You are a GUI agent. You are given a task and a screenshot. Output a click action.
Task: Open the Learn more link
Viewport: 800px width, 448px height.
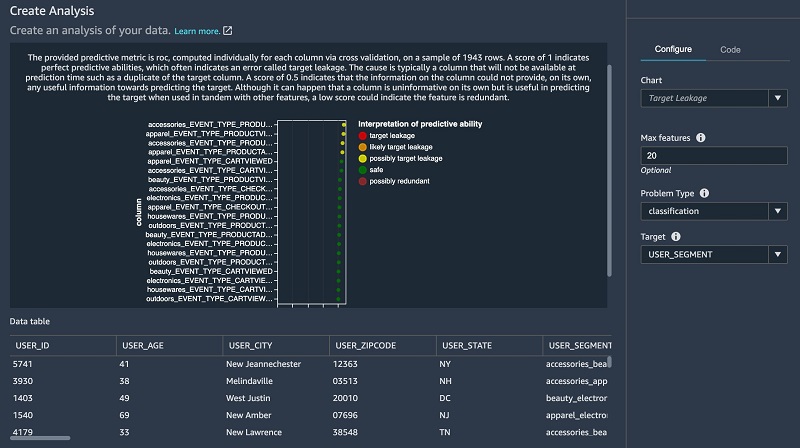click(x=197, y=31)
